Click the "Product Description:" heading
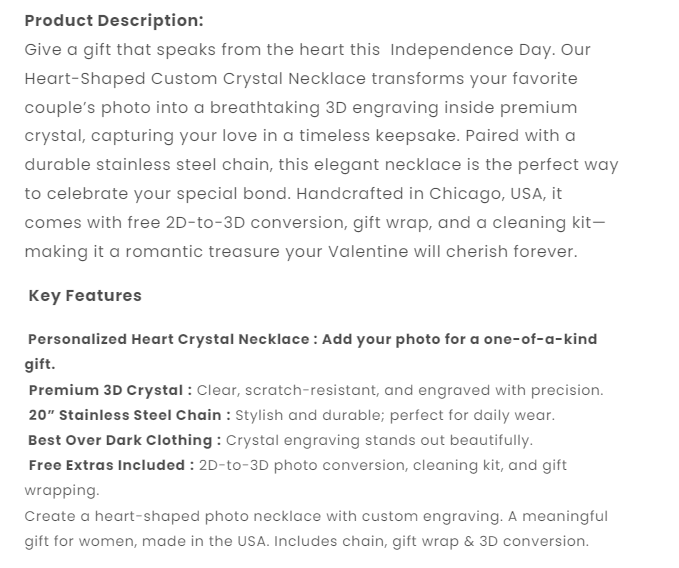The width and height of the screenshot is (679, 568). click(x=113, y=20)
